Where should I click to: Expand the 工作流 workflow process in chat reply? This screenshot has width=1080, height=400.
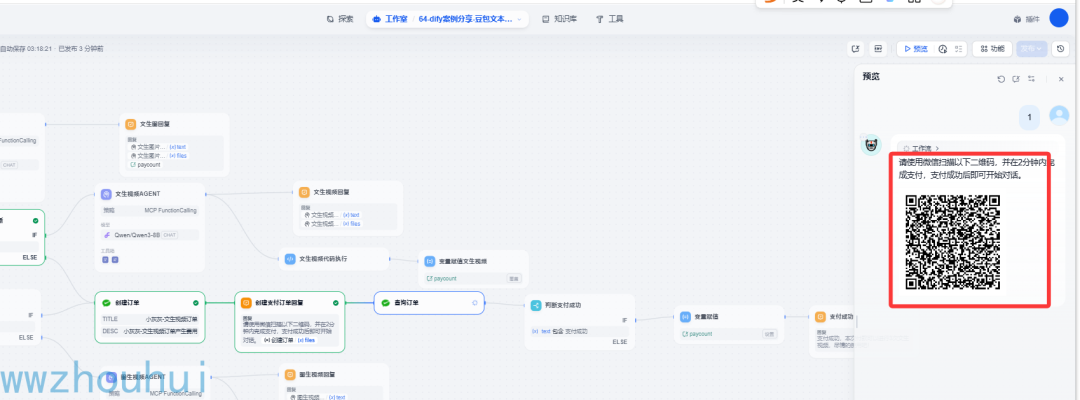[x=920, y=148]
